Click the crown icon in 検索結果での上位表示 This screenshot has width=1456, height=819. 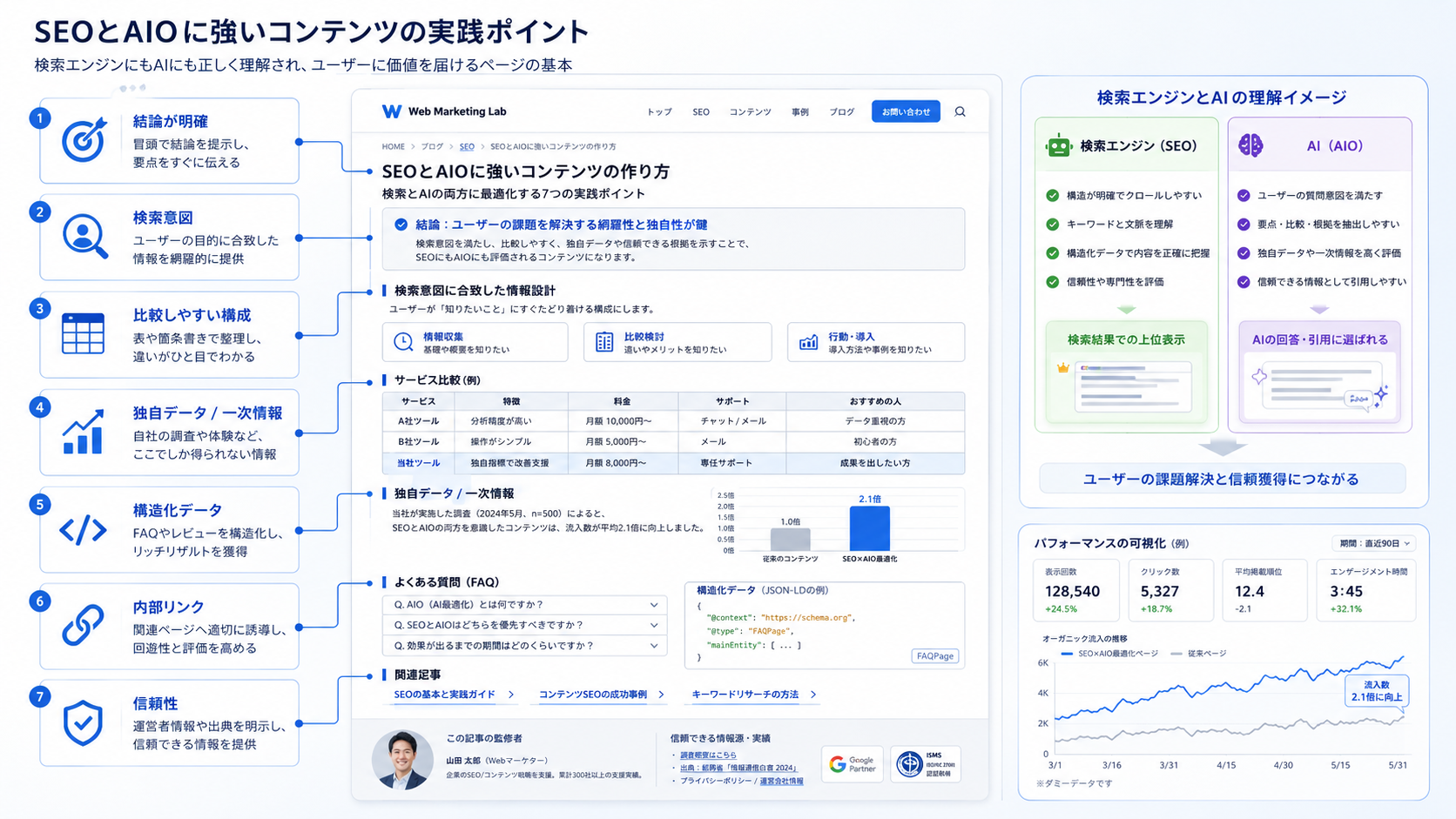pos(1062,368)
